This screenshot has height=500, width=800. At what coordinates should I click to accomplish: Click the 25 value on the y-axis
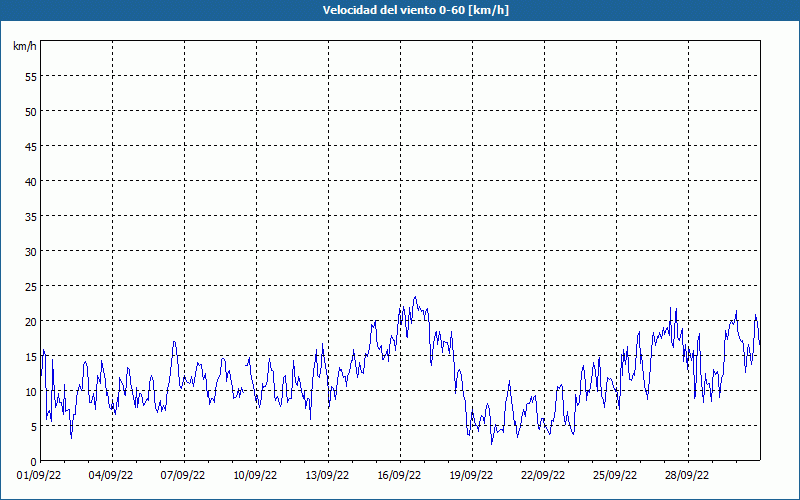31,287
